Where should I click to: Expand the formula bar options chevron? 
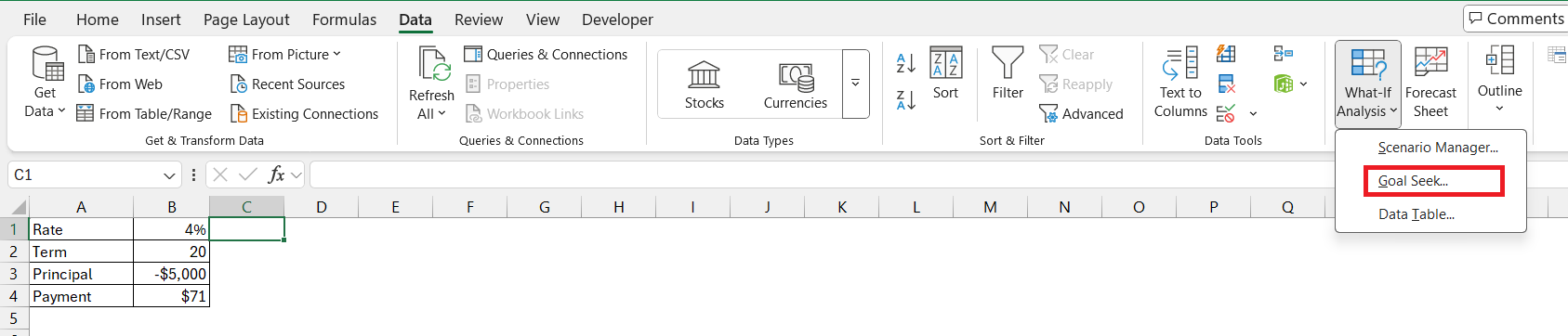[x=296, y=174]
